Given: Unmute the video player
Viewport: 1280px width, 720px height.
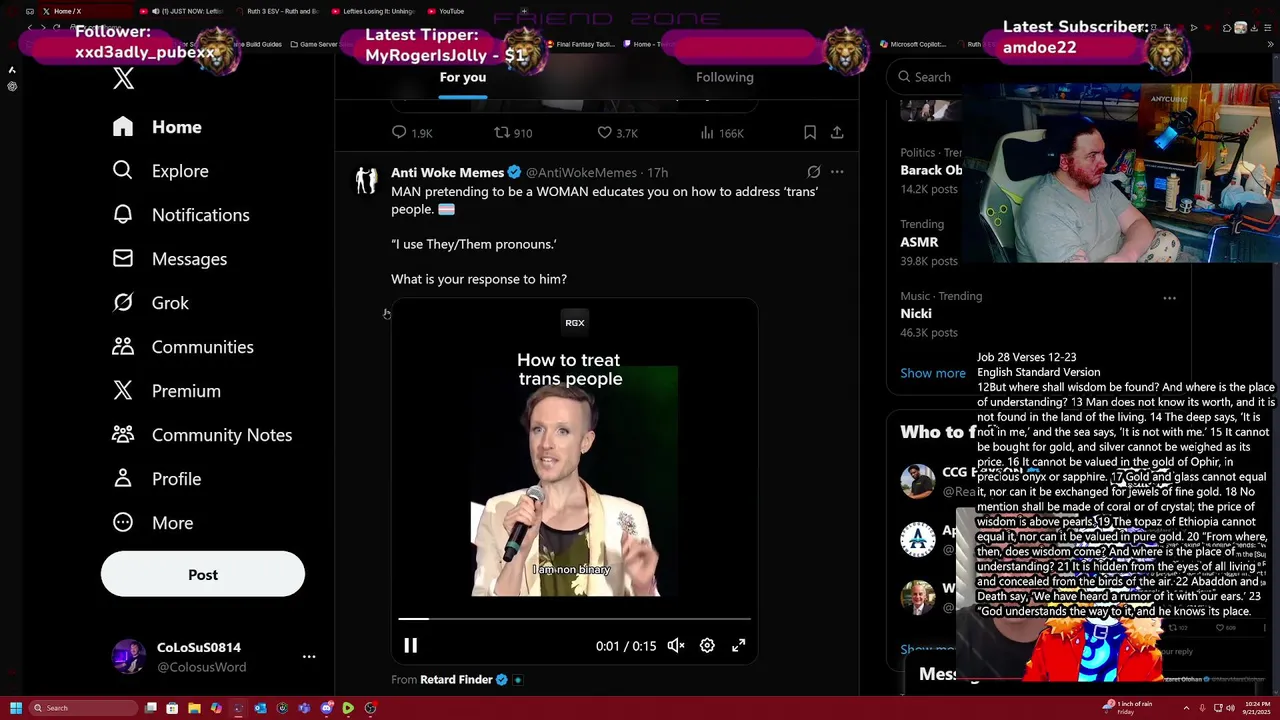Looking at the screenshot, I should pos(676,646).
